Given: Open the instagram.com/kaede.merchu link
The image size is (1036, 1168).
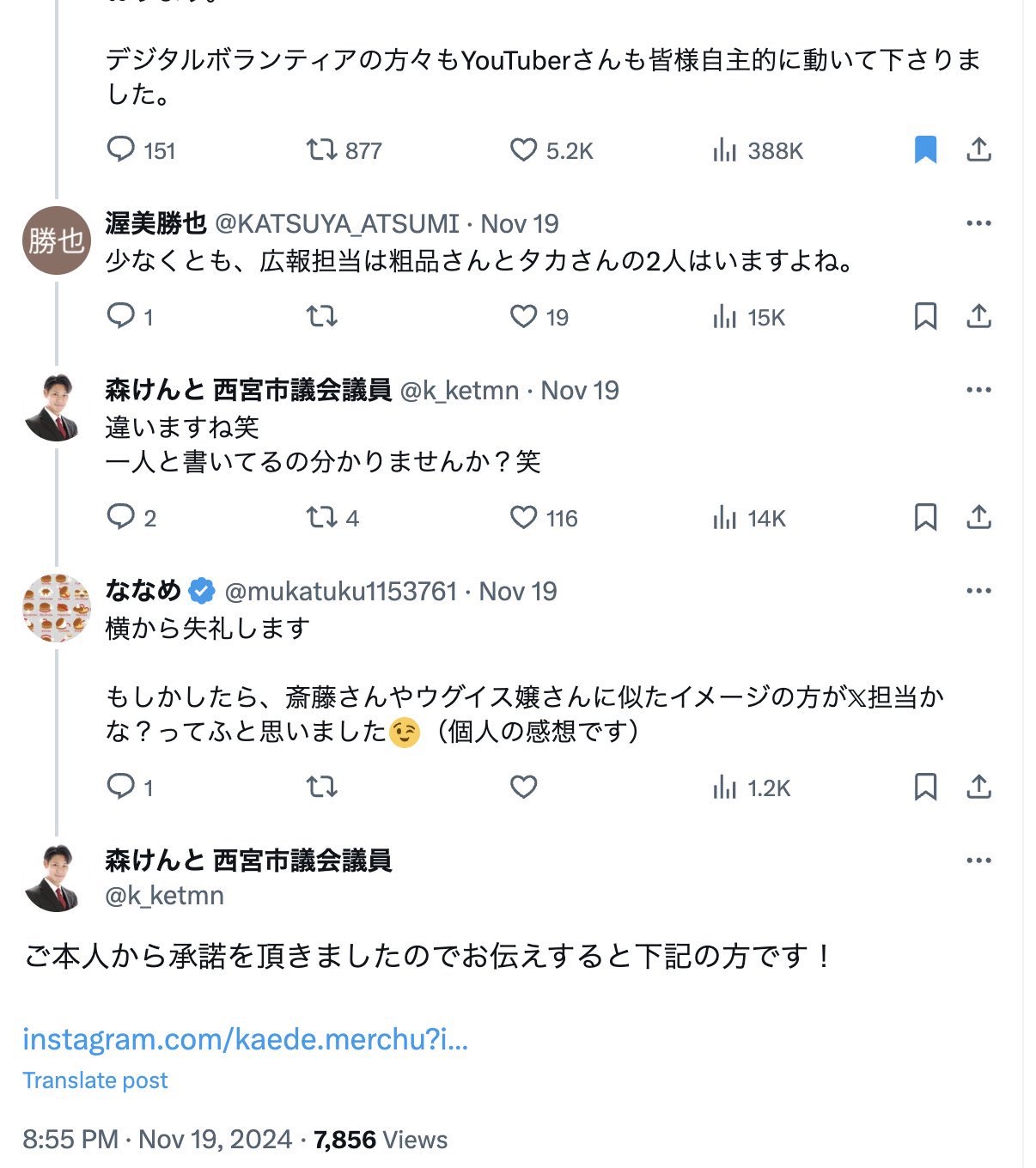Looking at the screenshot, I should (x=245, y=1039).
